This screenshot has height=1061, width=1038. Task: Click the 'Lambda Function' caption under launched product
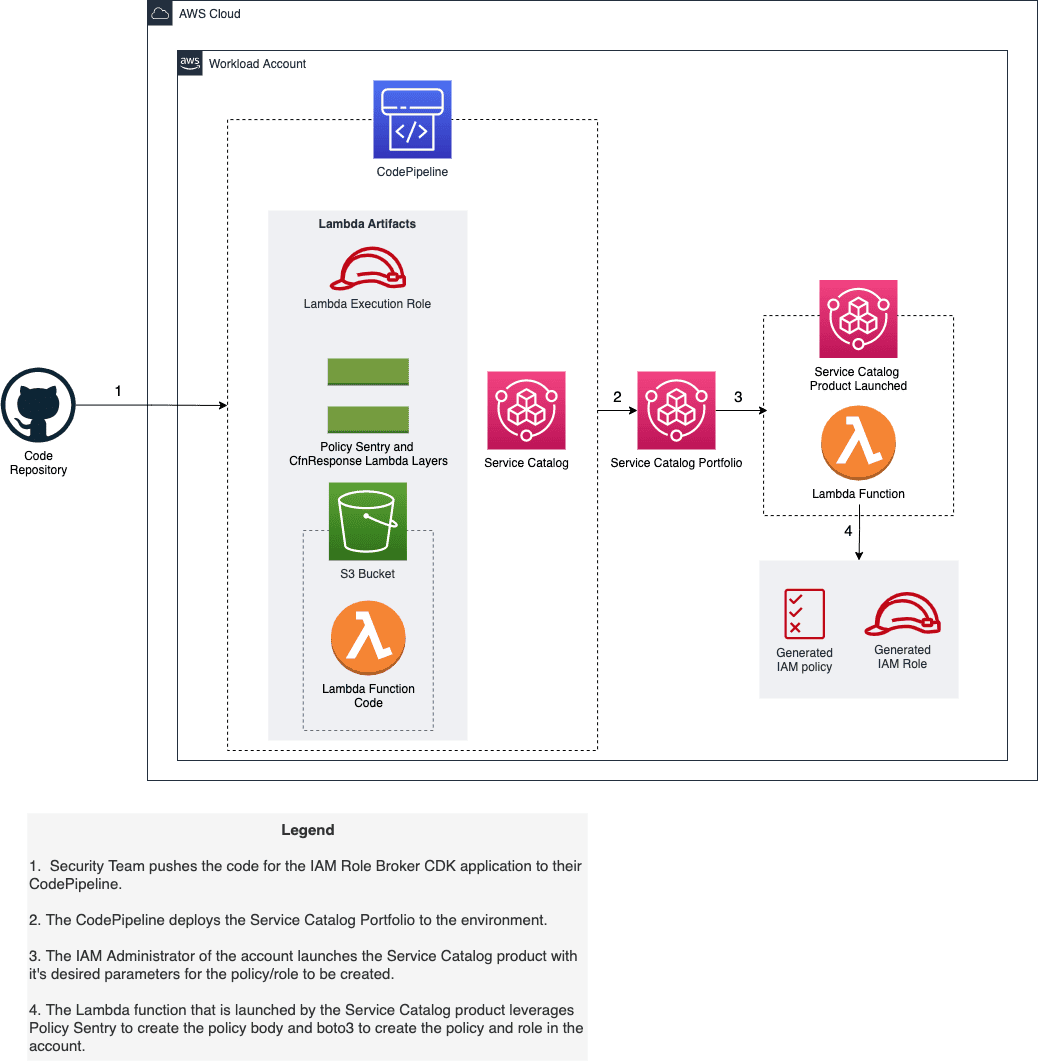(x=858, y=494)
